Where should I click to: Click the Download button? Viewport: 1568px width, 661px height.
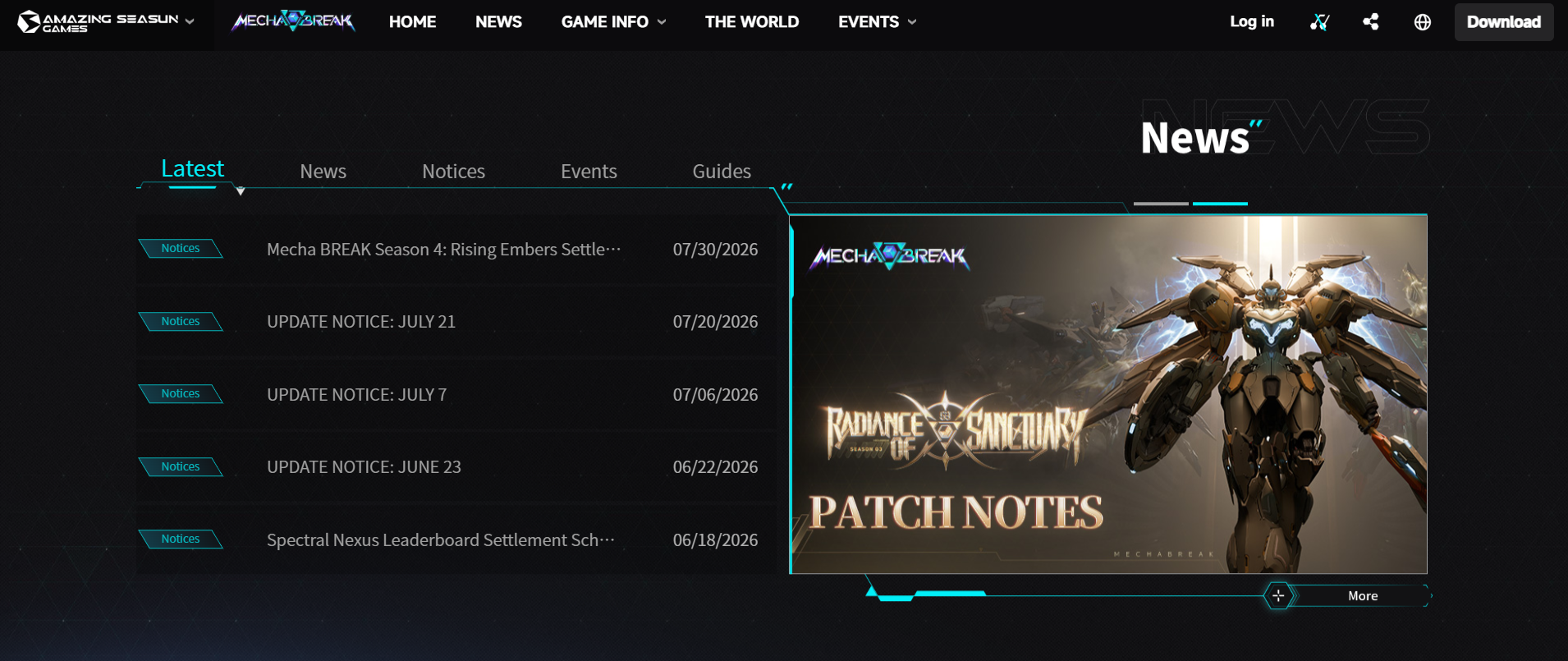(x=1504, y=22)
